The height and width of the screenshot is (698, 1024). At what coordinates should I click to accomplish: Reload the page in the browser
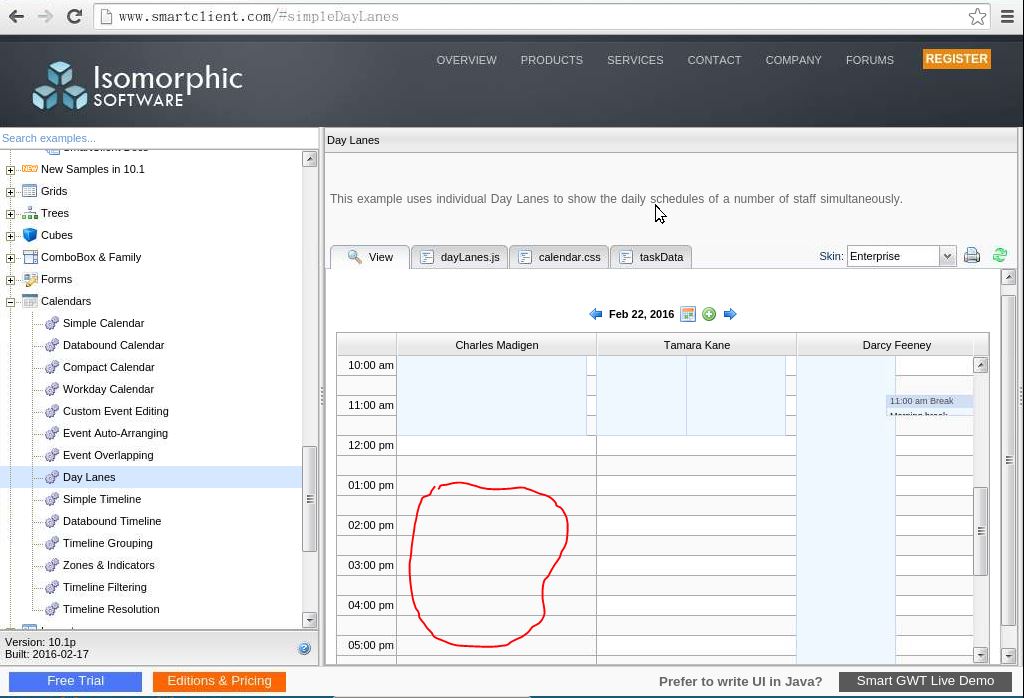[74, 16]
